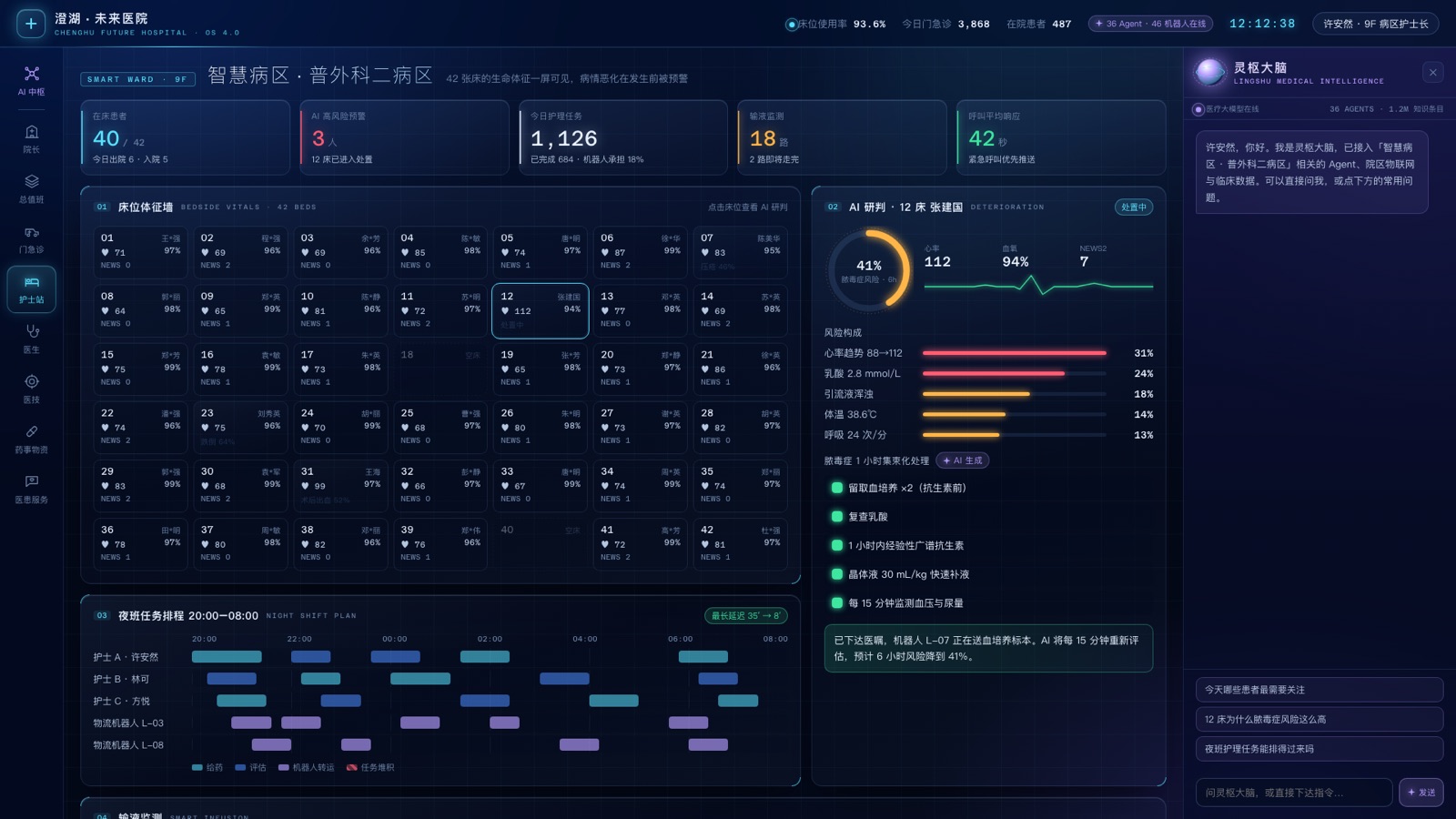Check 每 15 分钟监测血压与尿量 checkbox
The image size is (1456, 819).
coord(836,603)
